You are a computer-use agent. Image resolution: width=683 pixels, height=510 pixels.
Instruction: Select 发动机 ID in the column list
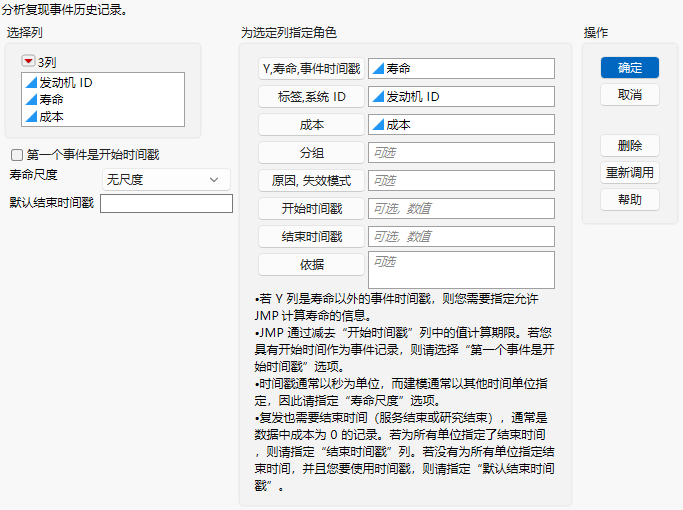(103, 82)
